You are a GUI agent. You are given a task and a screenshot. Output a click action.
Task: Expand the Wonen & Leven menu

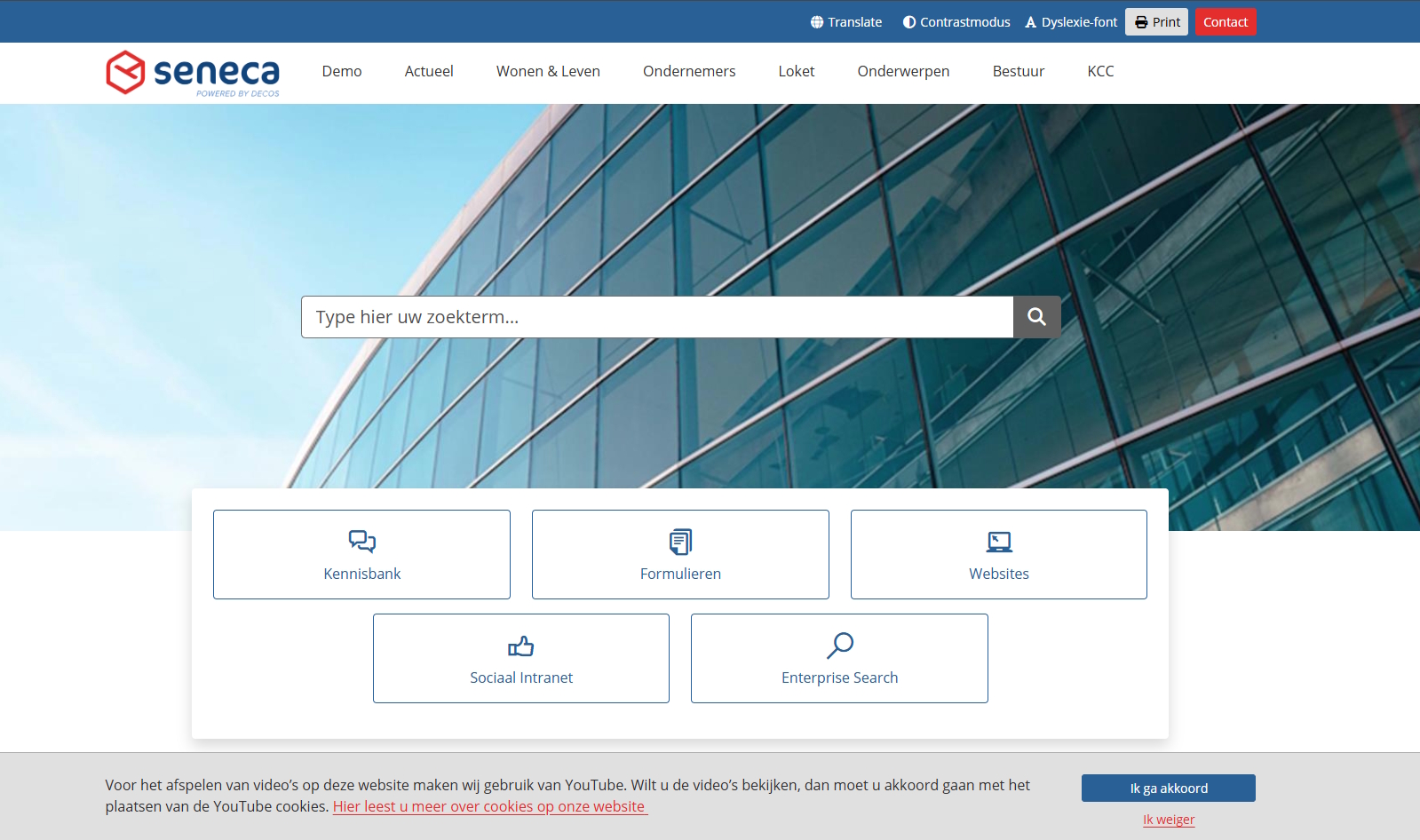548,72
